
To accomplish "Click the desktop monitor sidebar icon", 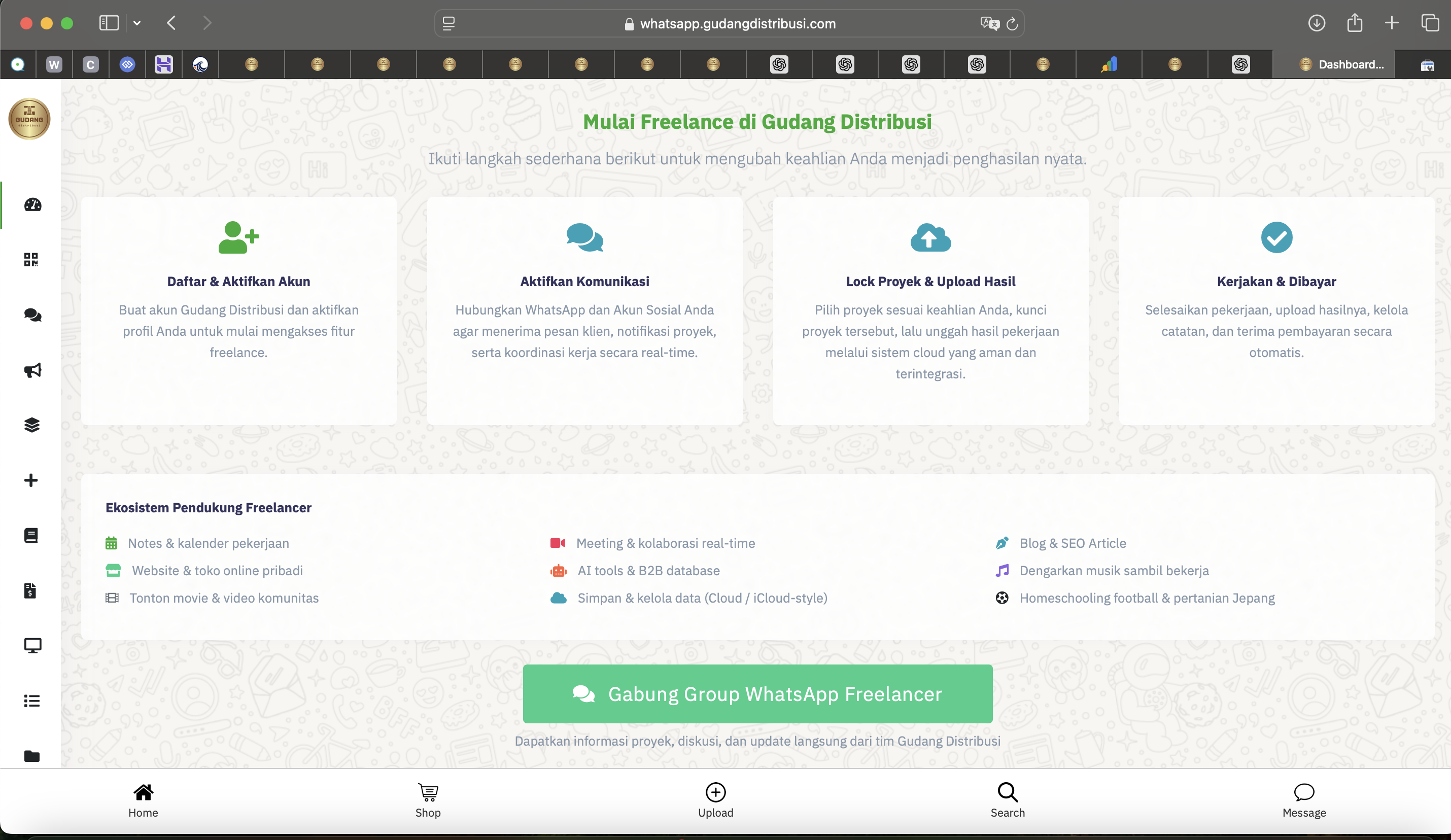I will [32, 645].
